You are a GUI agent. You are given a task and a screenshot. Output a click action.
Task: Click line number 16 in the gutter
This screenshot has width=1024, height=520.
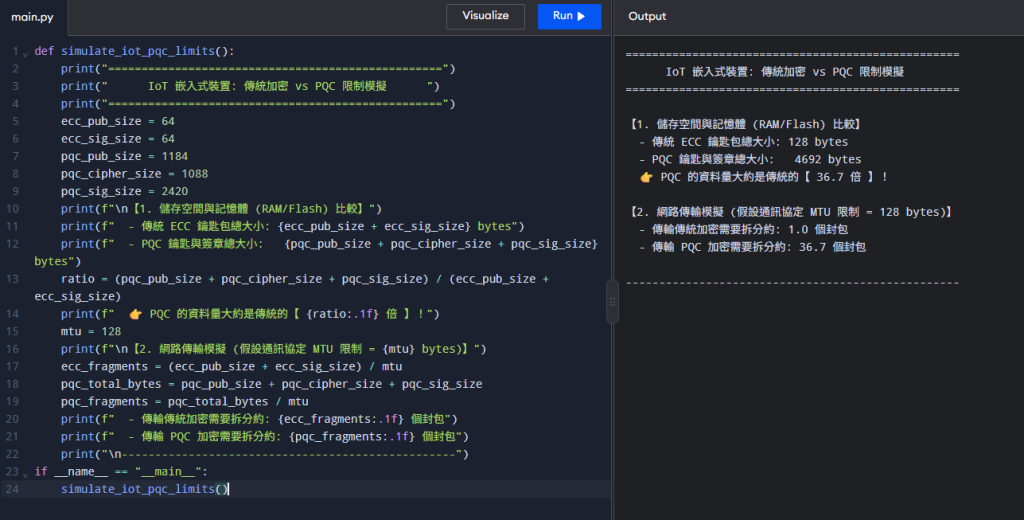[x=12, y=349]
